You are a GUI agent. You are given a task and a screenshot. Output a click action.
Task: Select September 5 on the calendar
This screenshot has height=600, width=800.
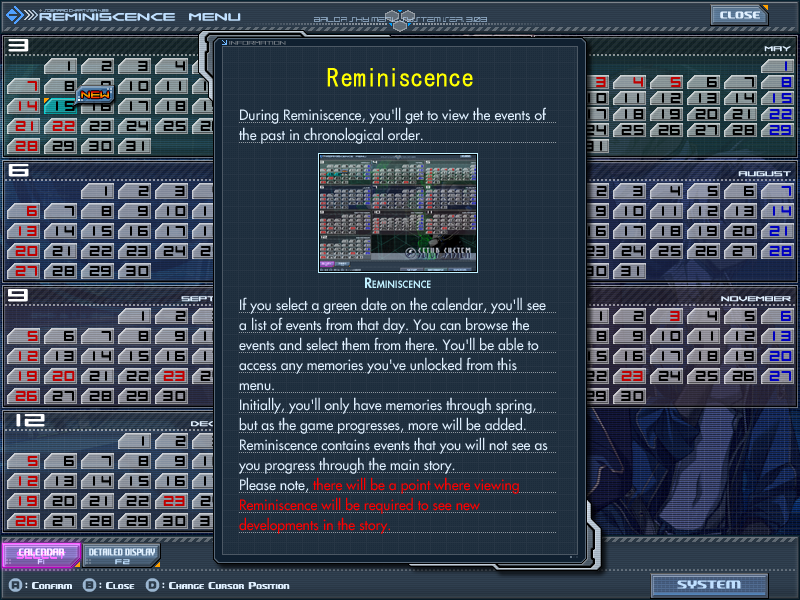pyautogui.click(x=23, y=336)
